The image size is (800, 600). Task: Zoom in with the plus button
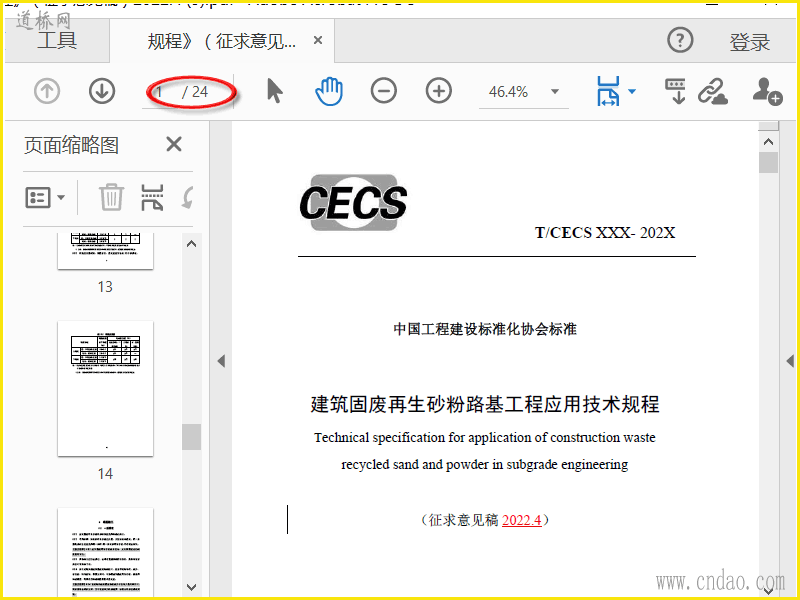[x=439, y=92]
